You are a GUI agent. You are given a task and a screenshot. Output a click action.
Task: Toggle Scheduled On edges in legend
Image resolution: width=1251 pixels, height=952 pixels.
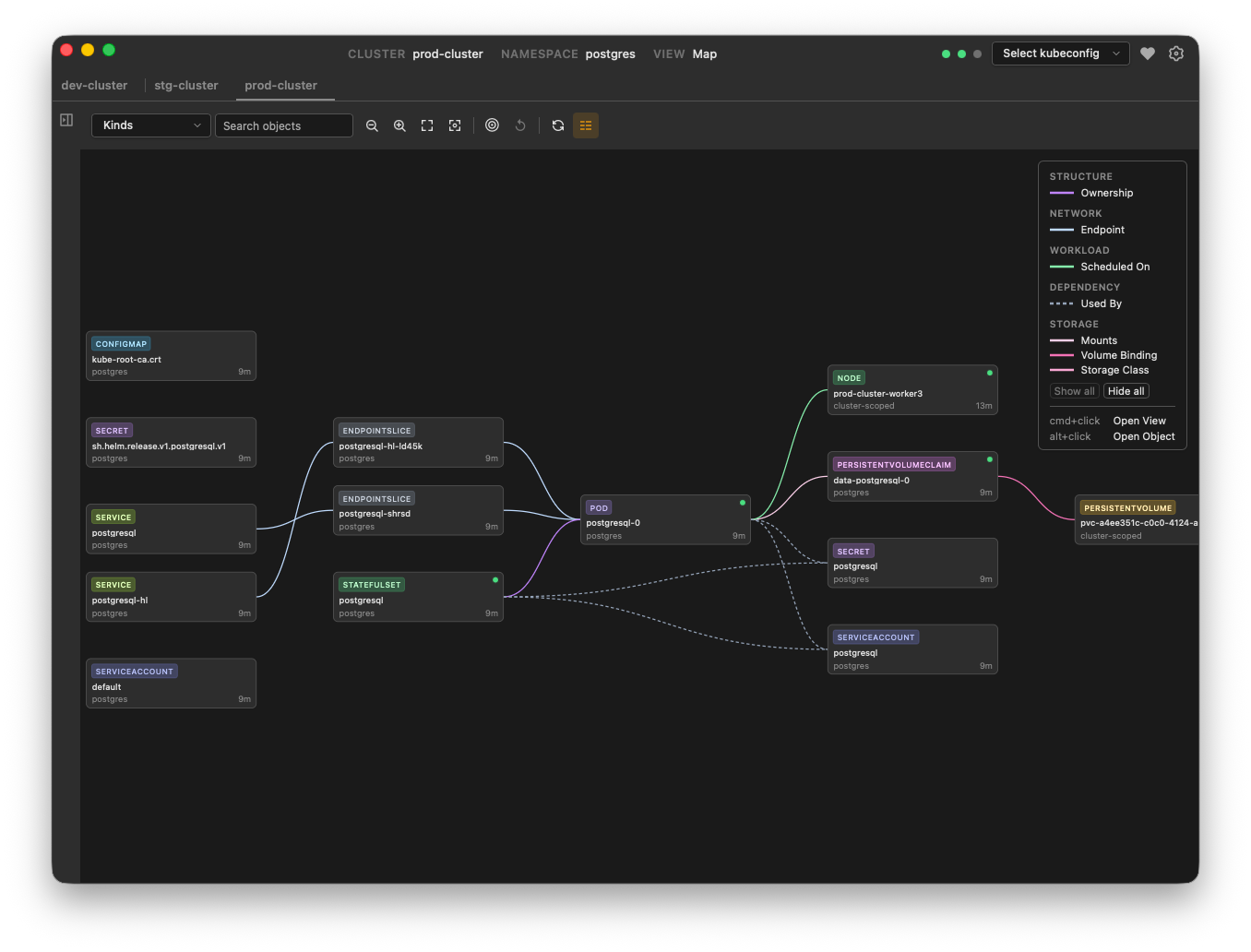1100,267
